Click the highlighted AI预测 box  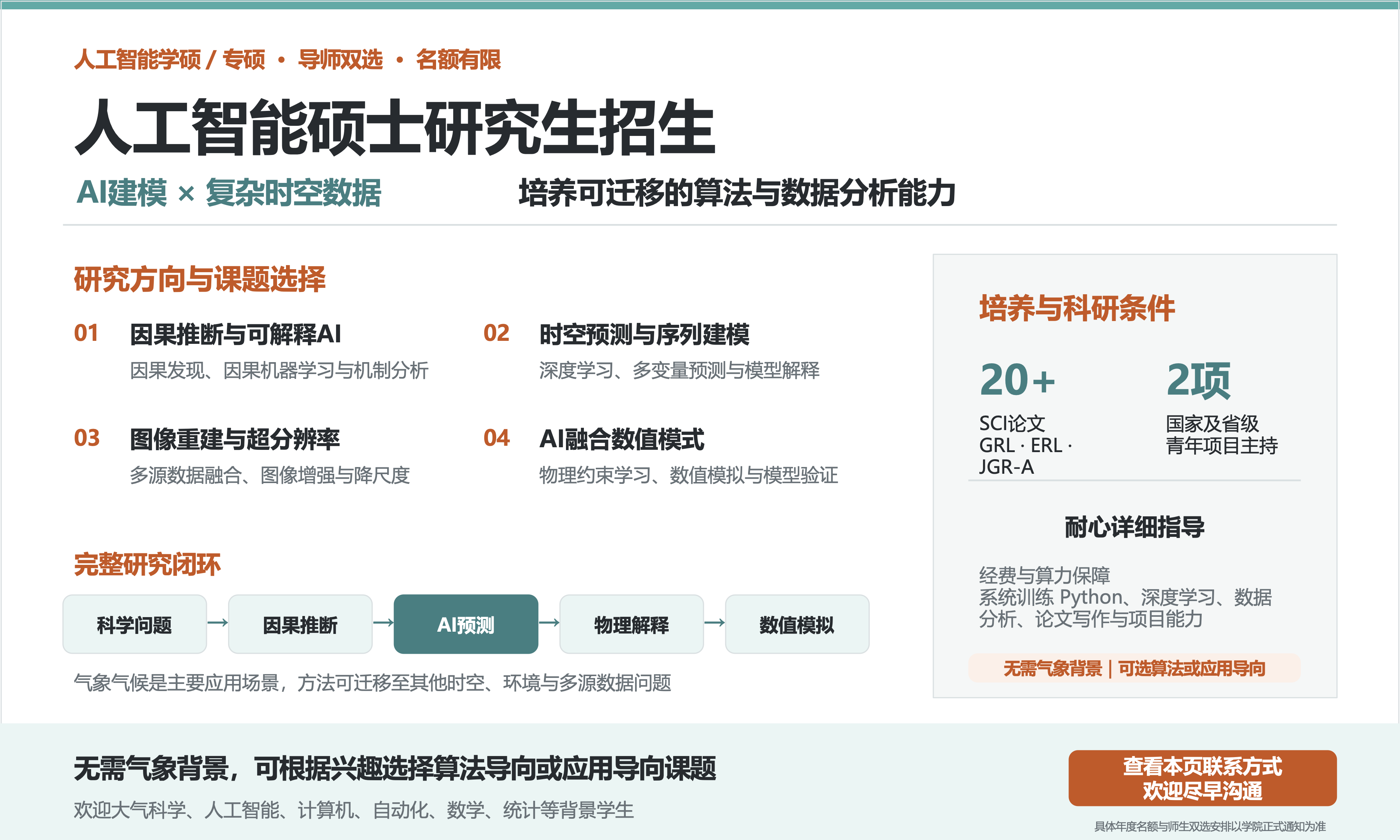466,624
